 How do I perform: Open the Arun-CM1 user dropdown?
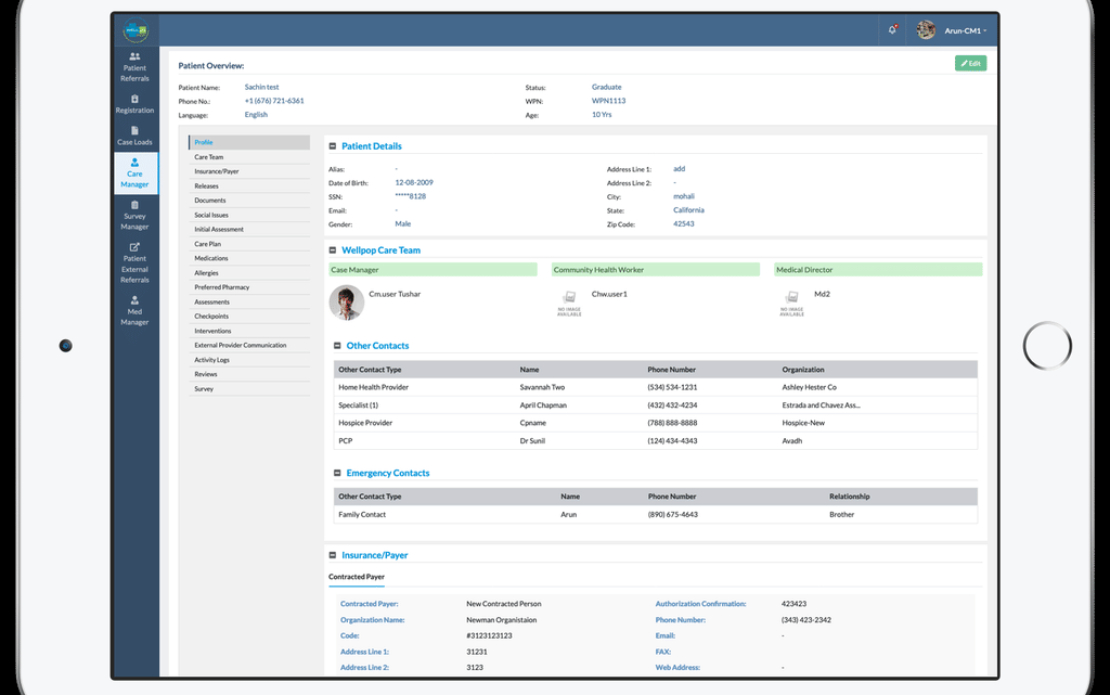(x=965, y=31)
